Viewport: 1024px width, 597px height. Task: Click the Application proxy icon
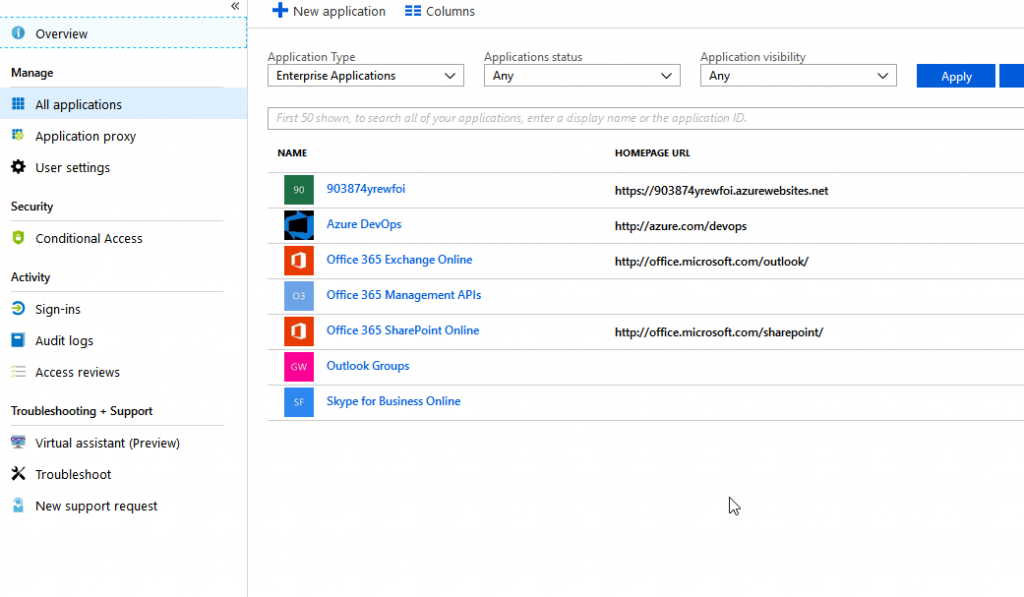[18, 135]
